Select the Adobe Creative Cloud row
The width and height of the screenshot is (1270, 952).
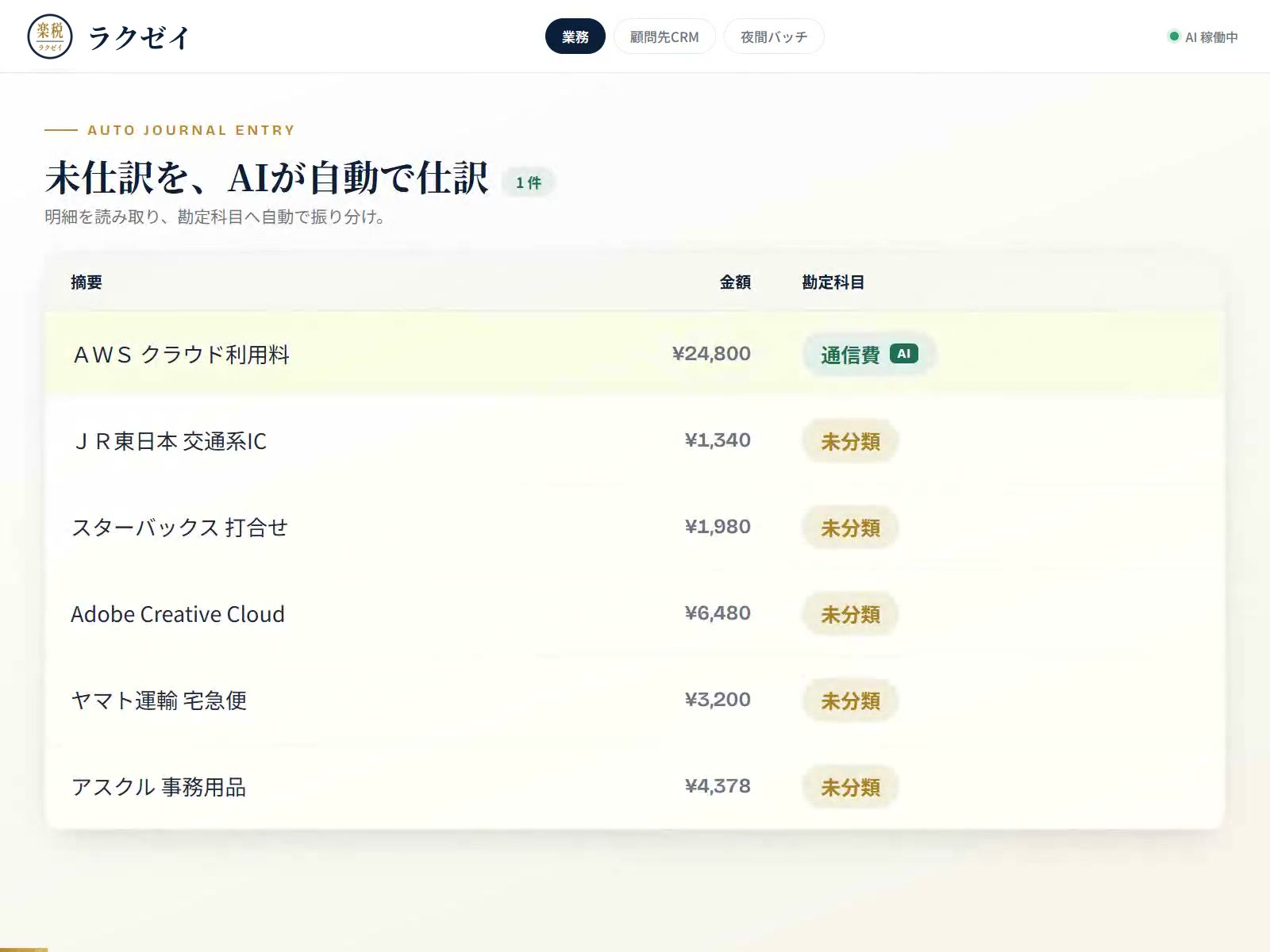(635, 613)
